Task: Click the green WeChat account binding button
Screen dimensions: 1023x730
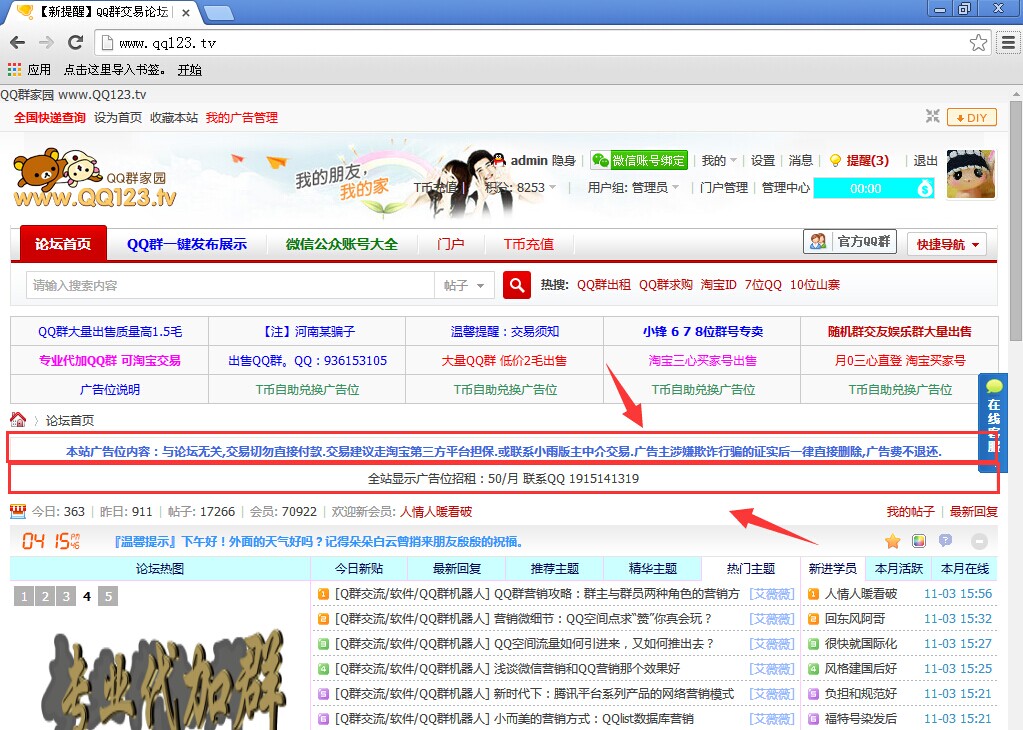Action: [639, 160]
